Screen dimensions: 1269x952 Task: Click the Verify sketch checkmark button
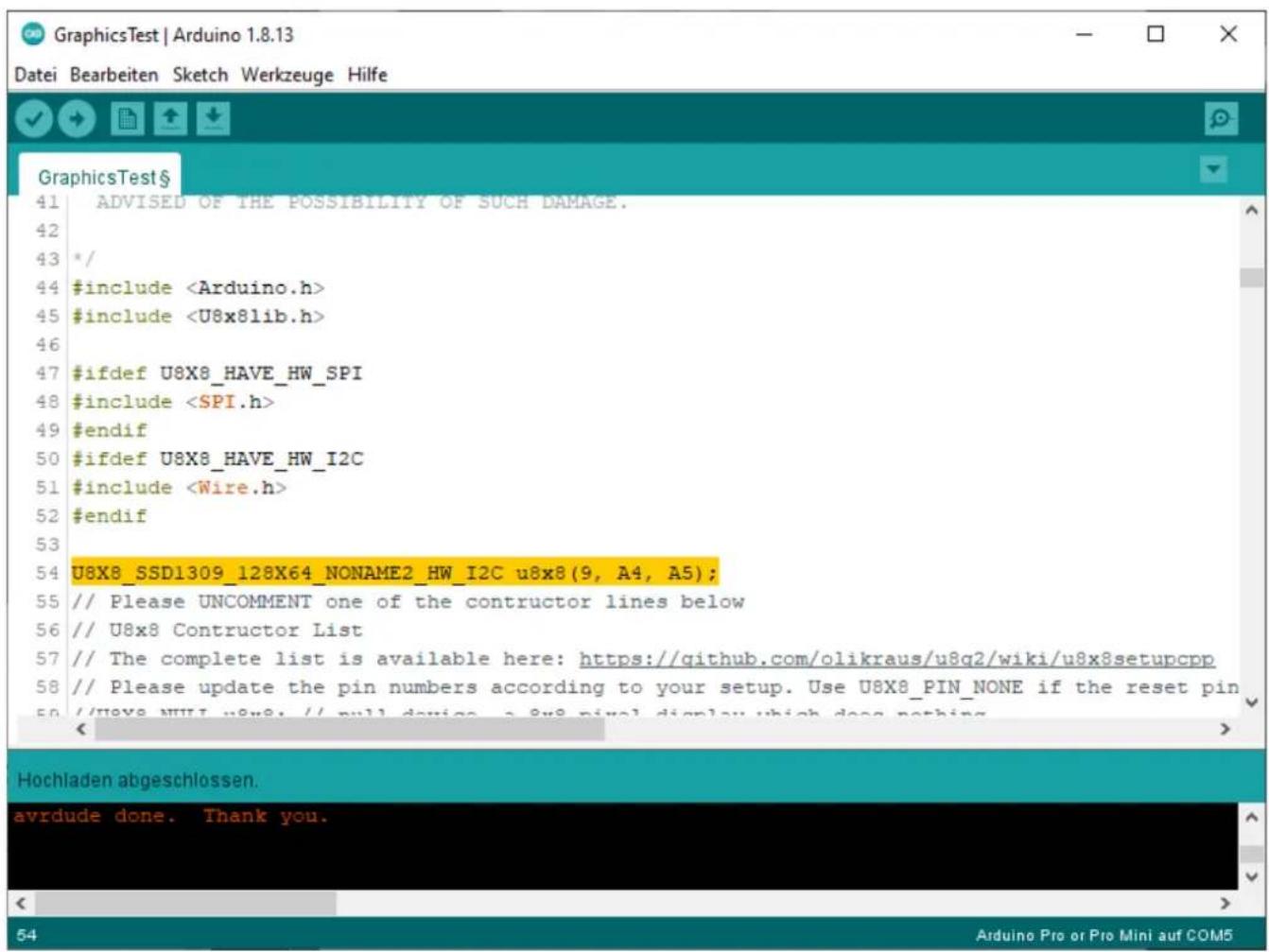(34, 119)
